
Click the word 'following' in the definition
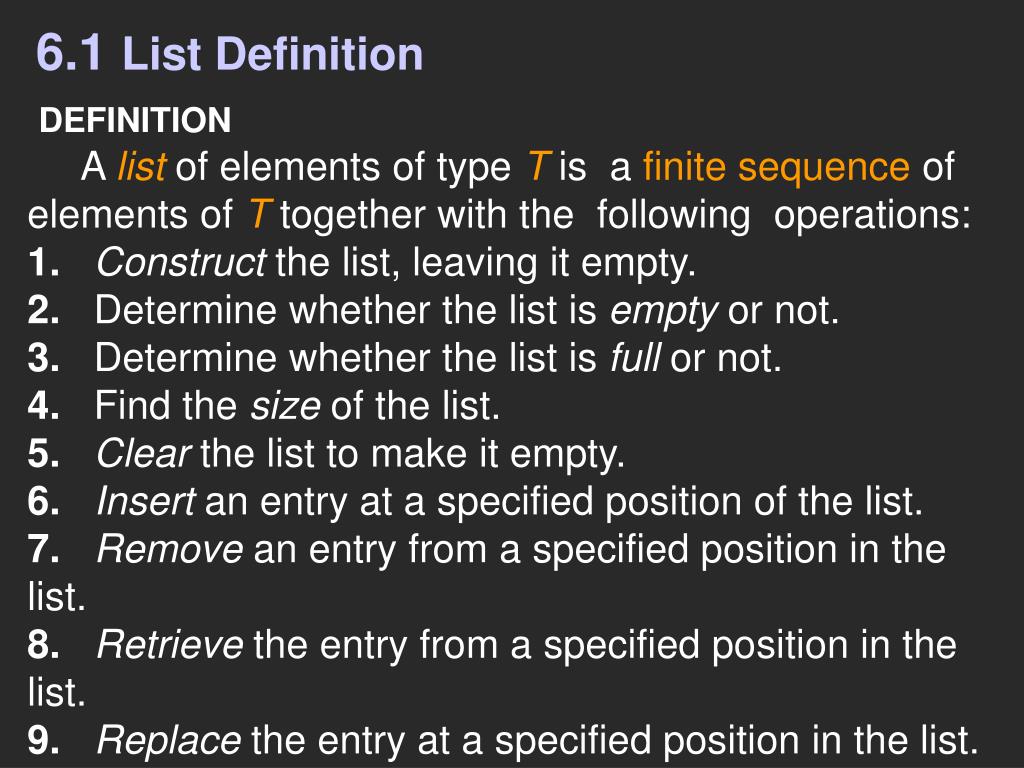click(673, 216)
